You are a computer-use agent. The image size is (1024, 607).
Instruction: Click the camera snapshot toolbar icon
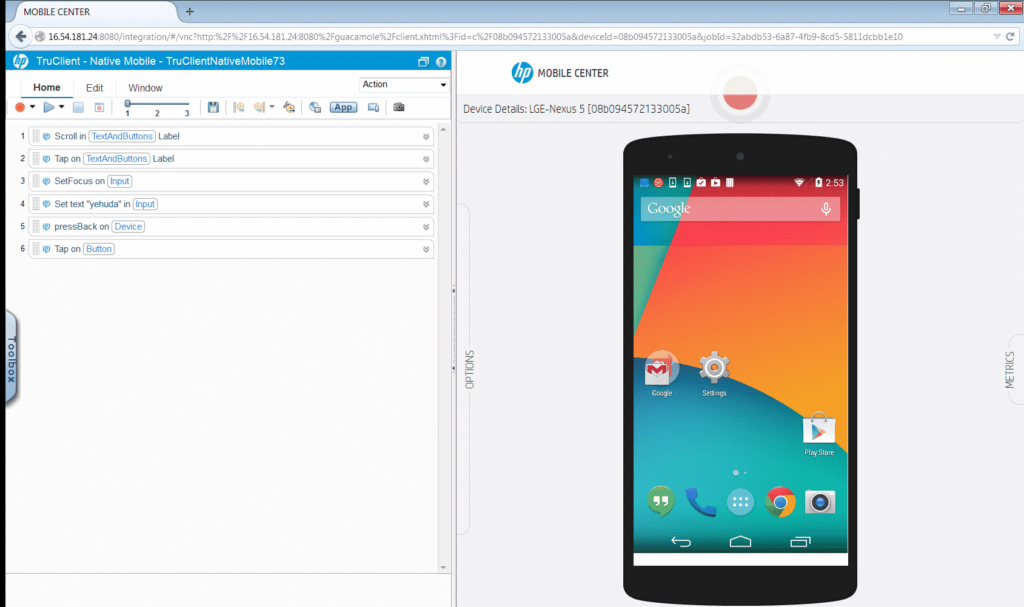pyautogui.click(x=399, y=107)
